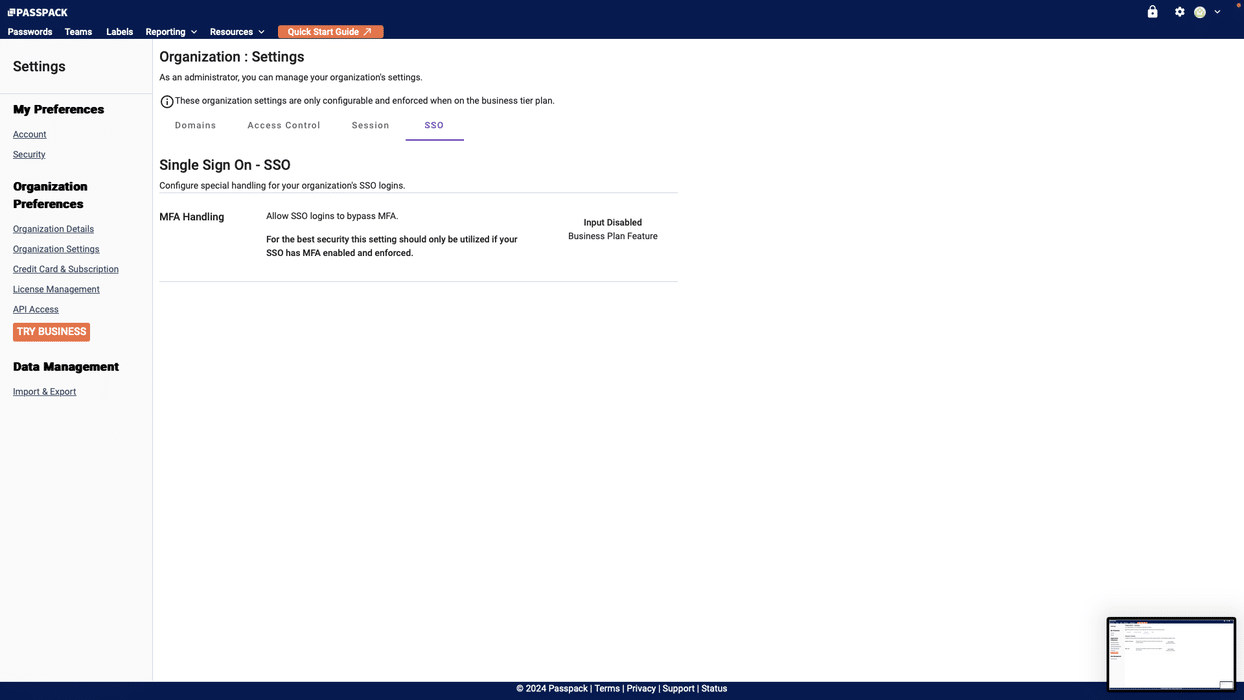Select the Access Control tab
This screenshot has width=1244, height=700.
click(x=284, y=126)
